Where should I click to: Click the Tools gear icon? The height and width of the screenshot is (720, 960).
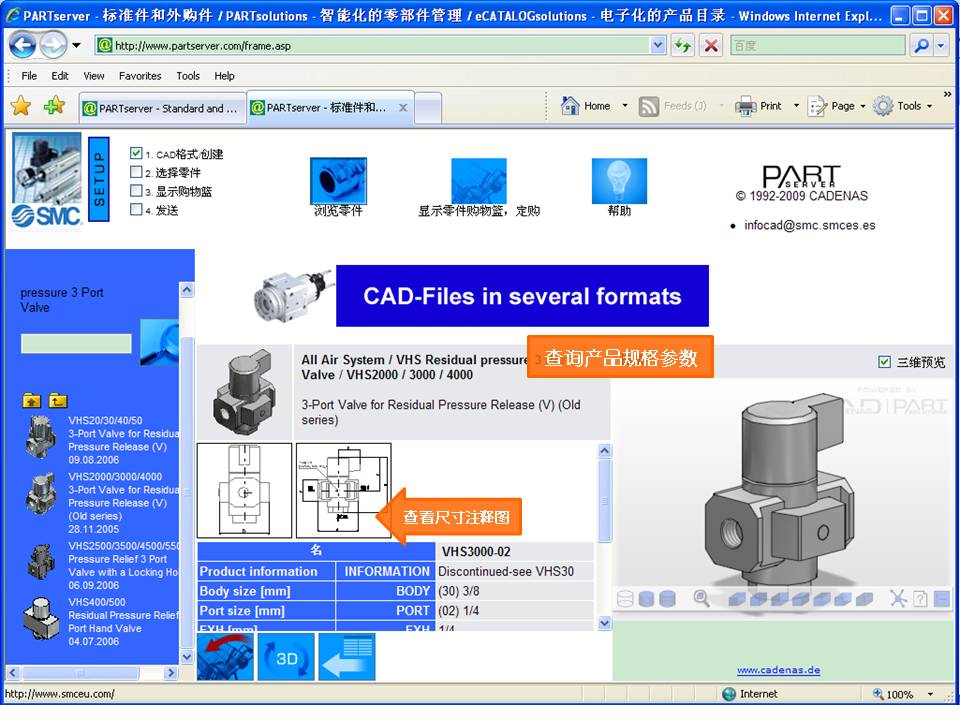point(883,106)
